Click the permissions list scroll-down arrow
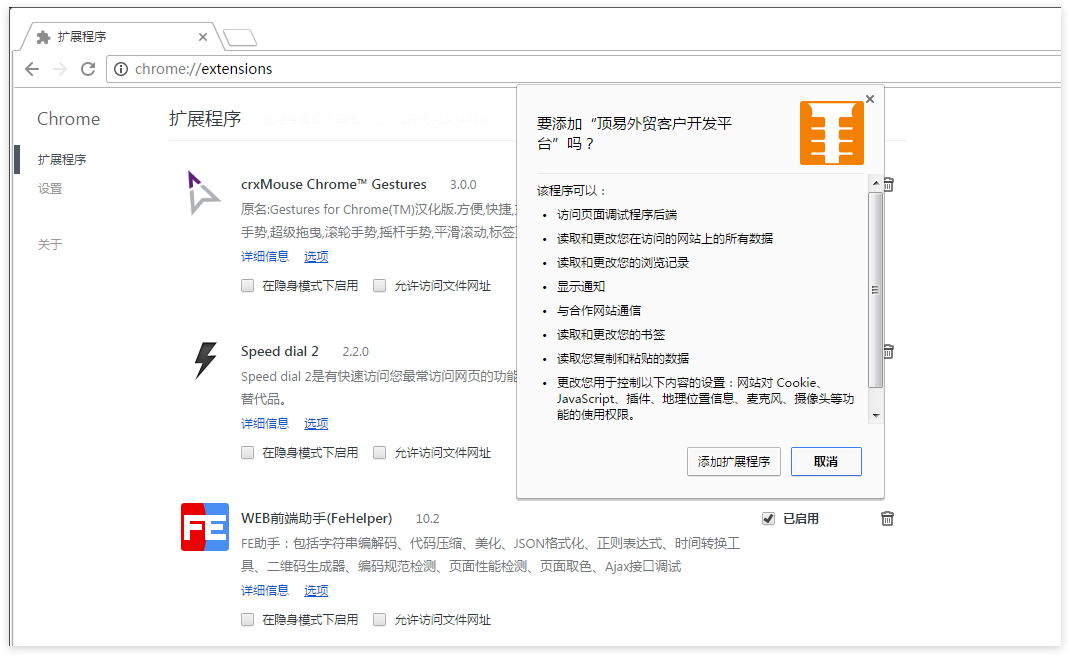Image resolution: width=1070 pixels, height=657 pixels. pos(876,415)
